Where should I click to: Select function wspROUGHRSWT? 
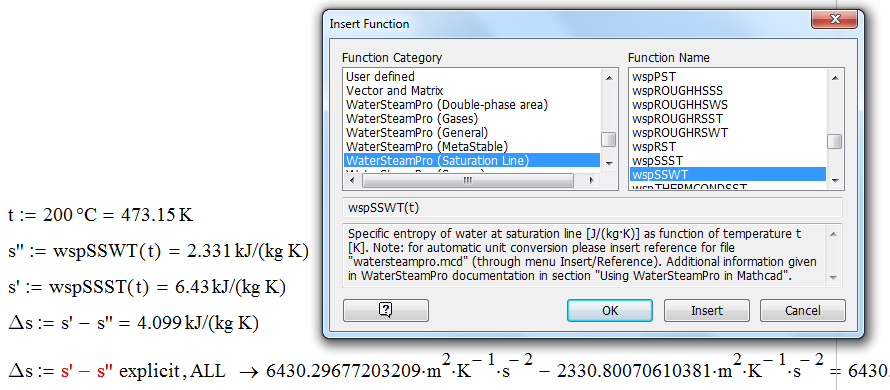[x=728, y=133]
